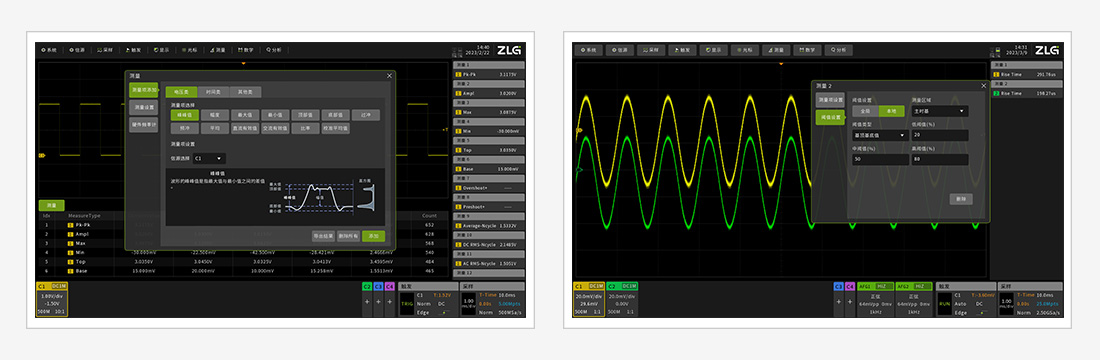Add channel C2 using its plus icon
This screenshot has height=360, width=1100.
(x=367, y=300)
